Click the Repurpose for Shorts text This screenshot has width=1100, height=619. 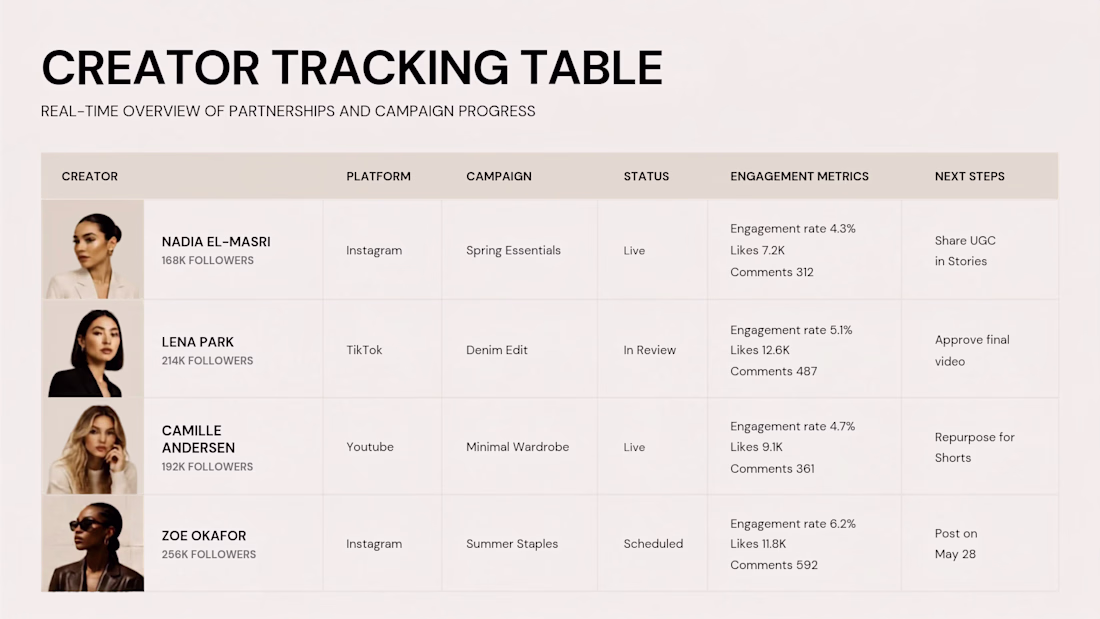[x=974, y=447]
